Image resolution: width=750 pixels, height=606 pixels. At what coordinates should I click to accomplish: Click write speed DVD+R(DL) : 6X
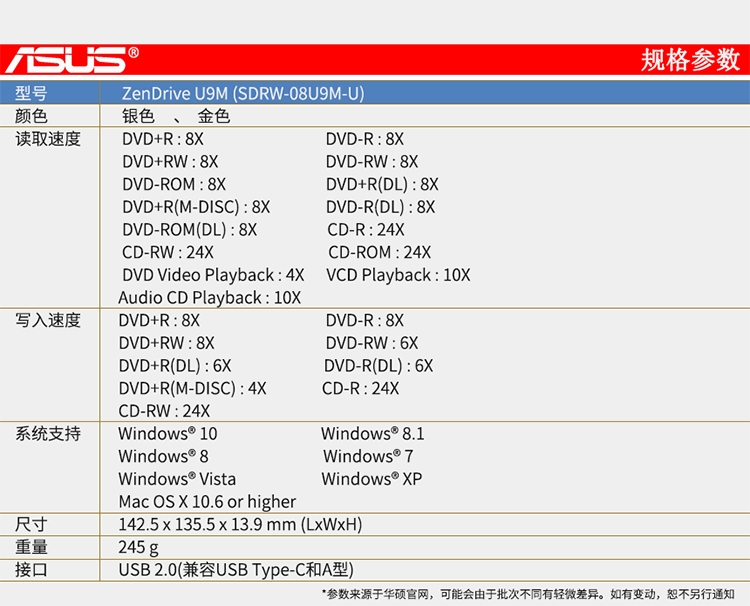click(175, 365)
